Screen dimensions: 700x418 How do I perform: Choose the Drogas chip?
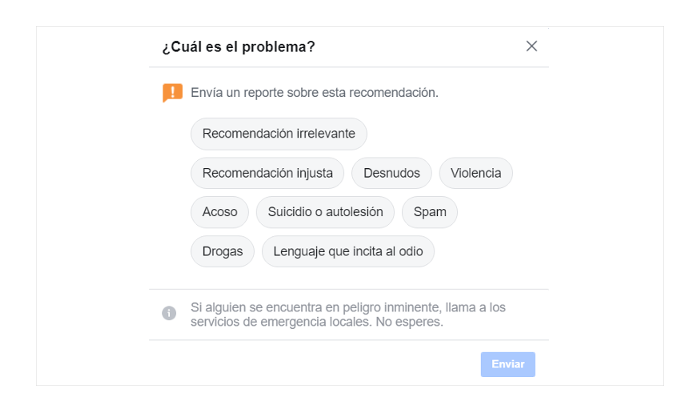tap(223, 251)
